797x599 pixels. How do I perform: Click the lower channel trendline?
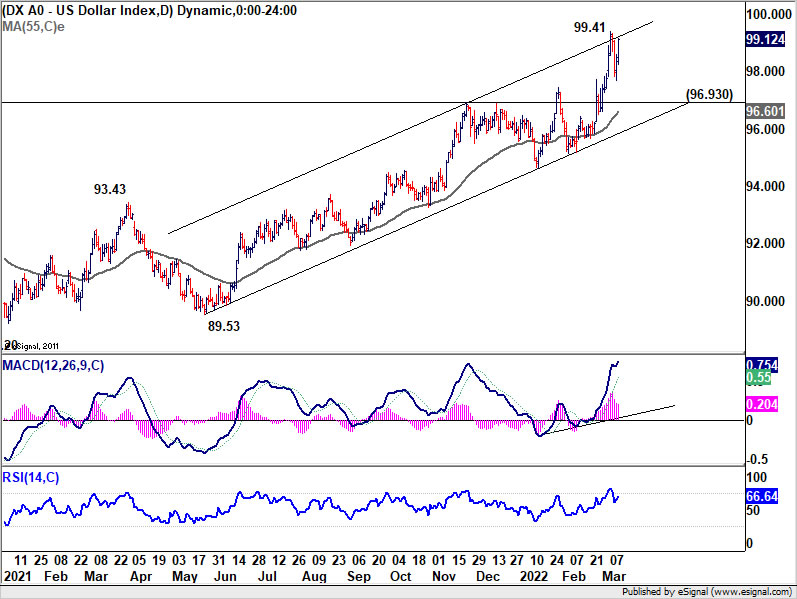pyautogui.click(x=447, y=207)
